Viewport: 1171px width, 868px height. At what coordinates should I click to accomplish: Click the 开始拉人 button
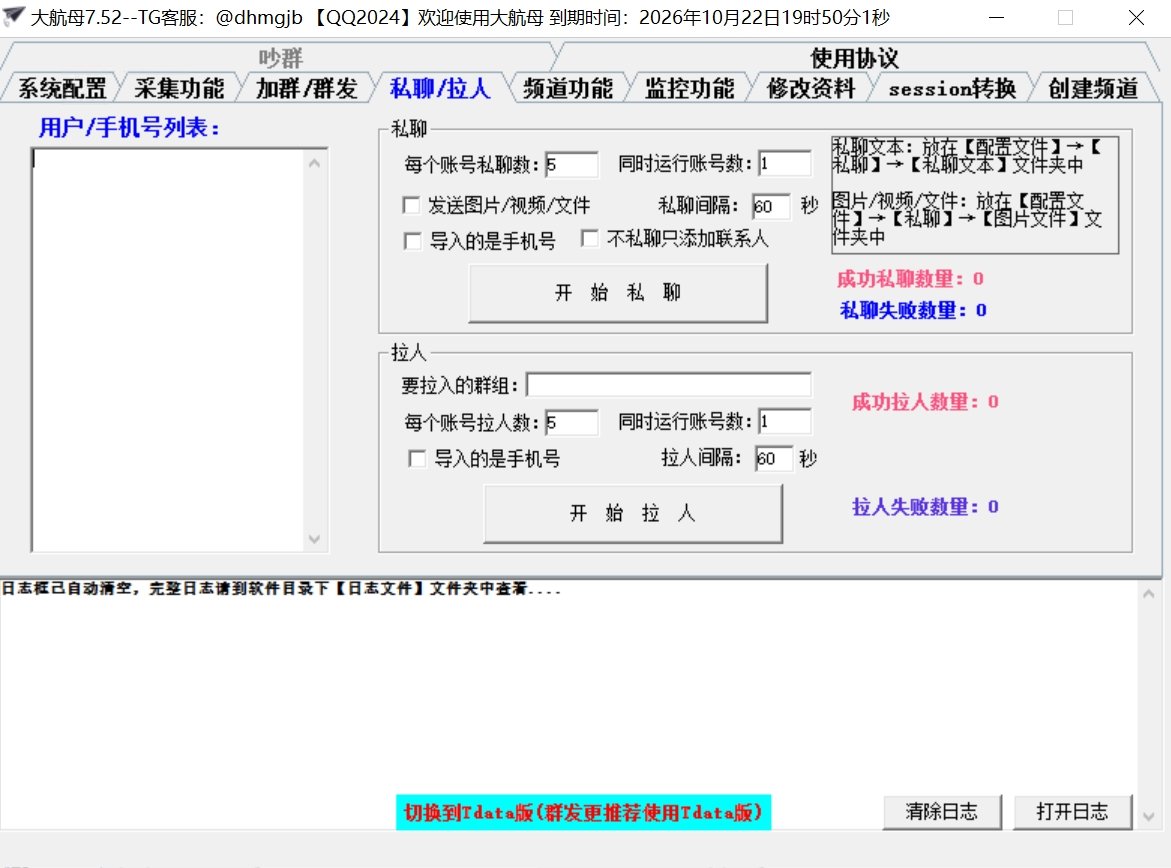pyautogui.click(x=633, y=514)
